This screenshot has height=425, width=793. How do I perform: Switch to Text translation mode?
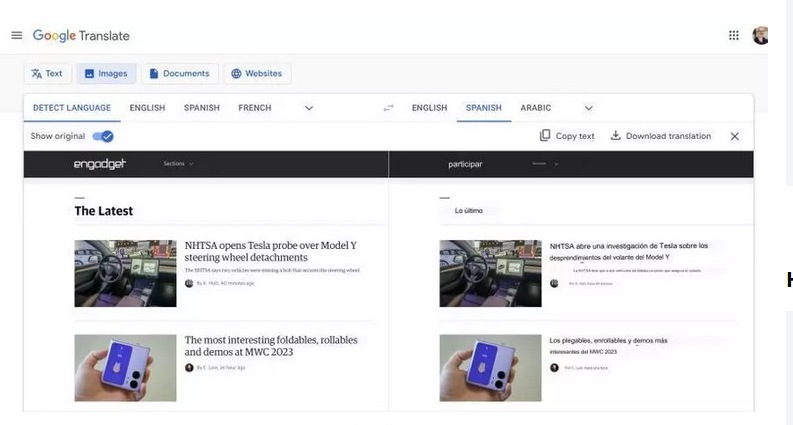pyautogui.click(x=47, y=74)
